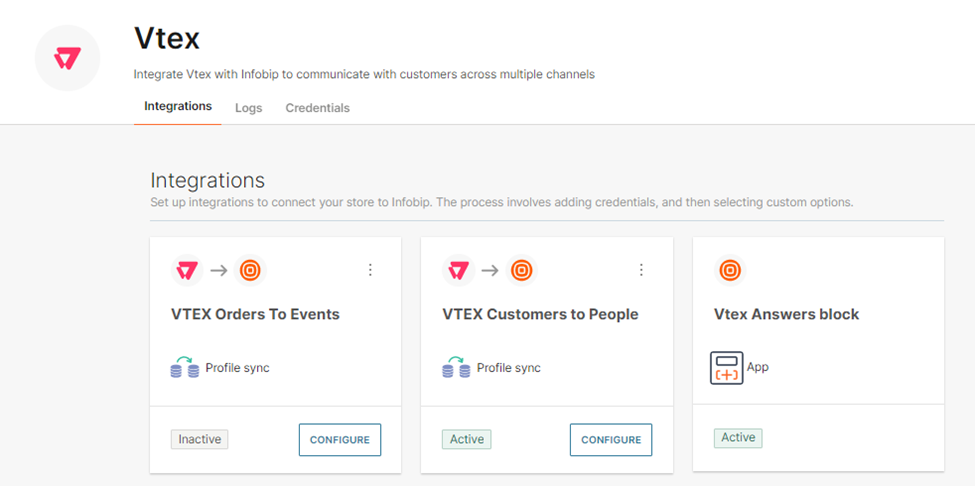Open three-dot menu on VTEX Customers to People
The height and width of the screenshot is (486, 975).
pos(641,270)
